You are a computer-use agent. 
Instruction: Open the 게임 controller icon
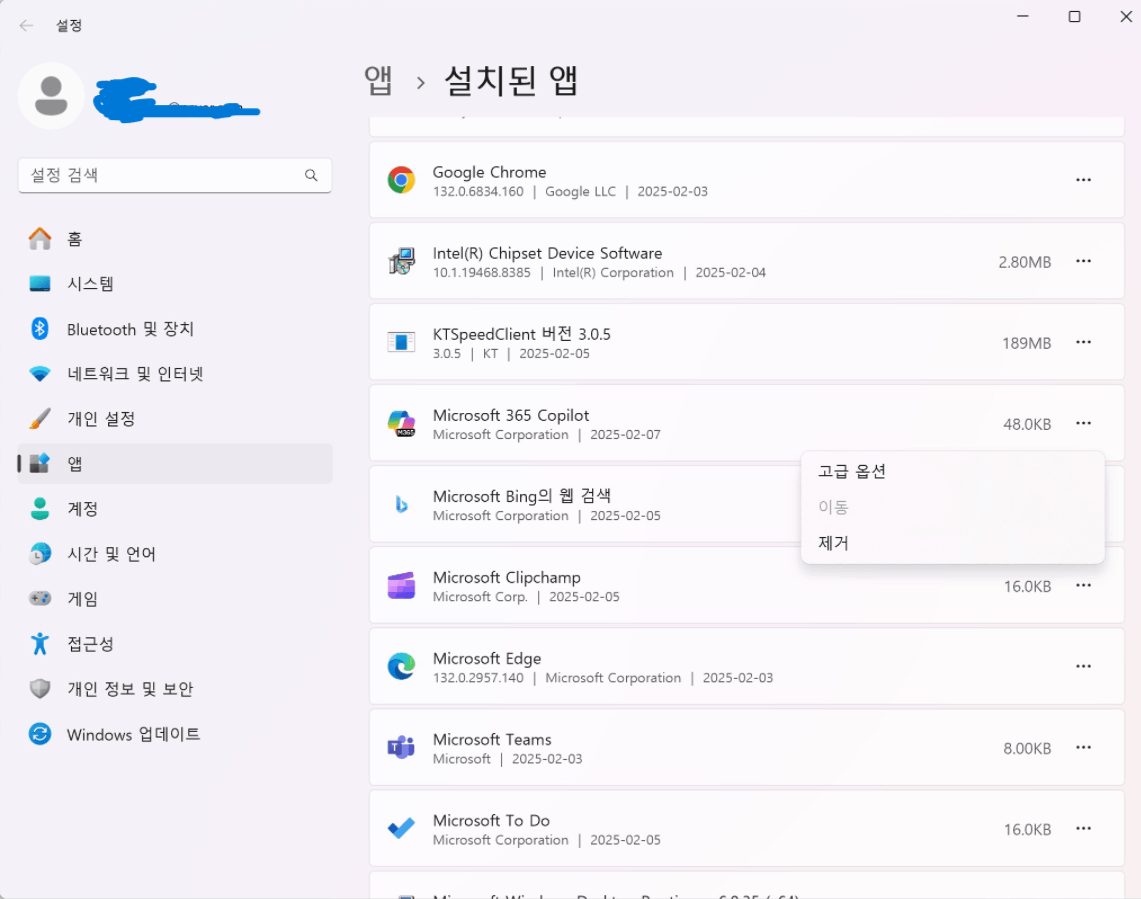tap(40, 598)
